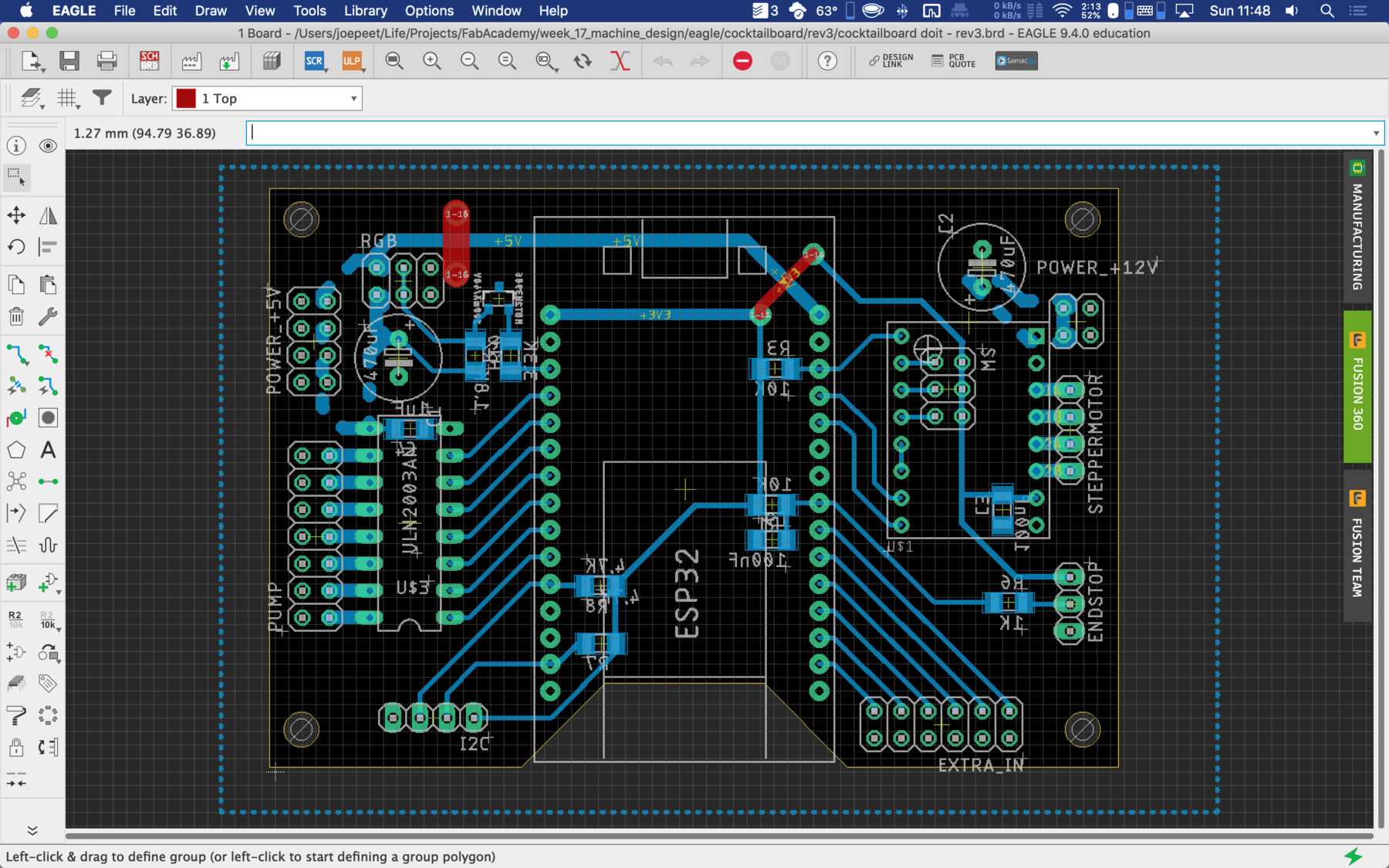This screenshot has height=868, width=1389.
Task: Open macOS Spotlight search
Action: pos(1327,11)
